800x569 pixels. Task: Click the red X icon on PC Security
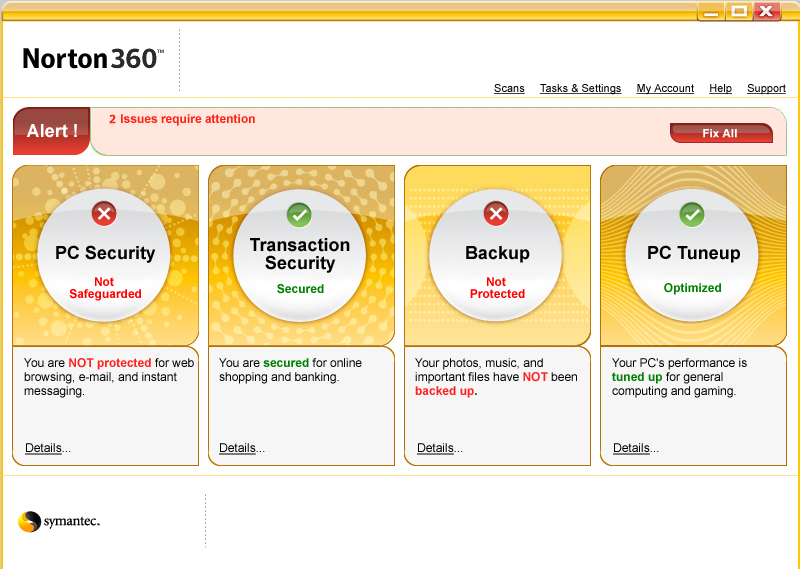pos(104,214)
